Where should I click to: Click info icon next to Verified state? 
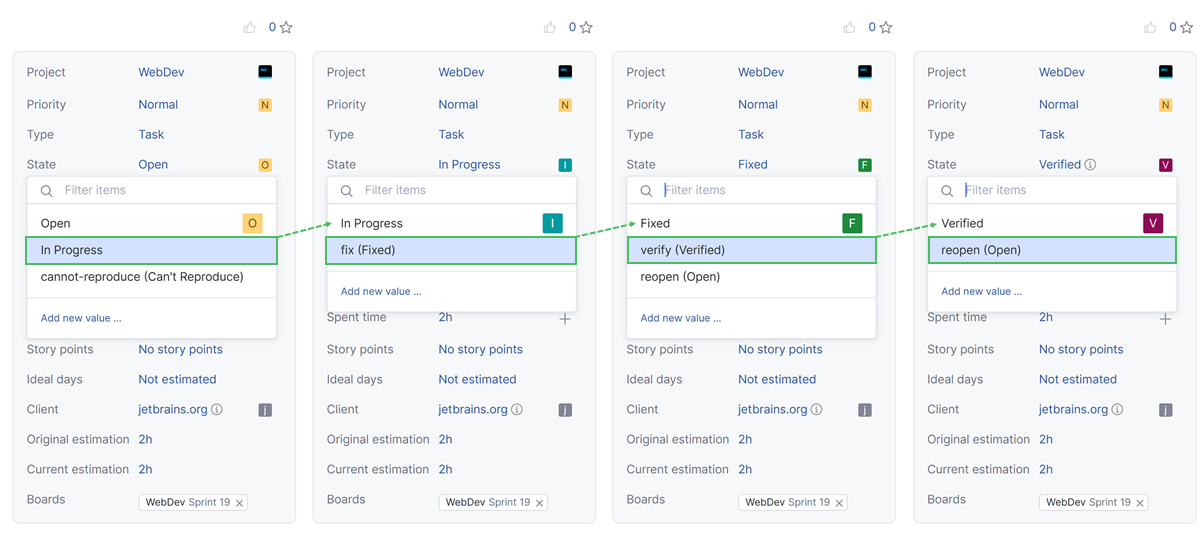(x=1090, y=165)
